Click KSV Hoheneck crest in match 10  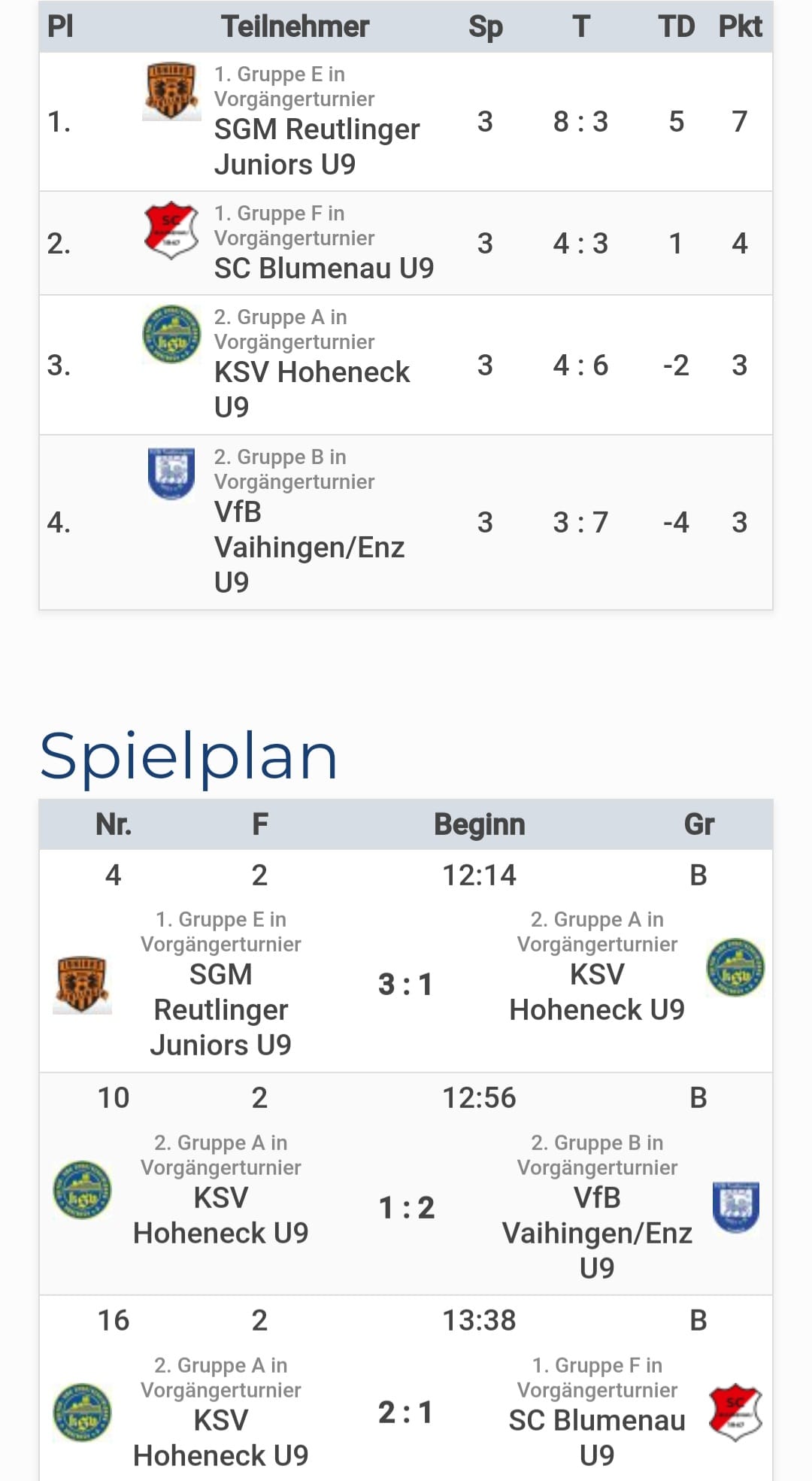tap(82, 1190)
